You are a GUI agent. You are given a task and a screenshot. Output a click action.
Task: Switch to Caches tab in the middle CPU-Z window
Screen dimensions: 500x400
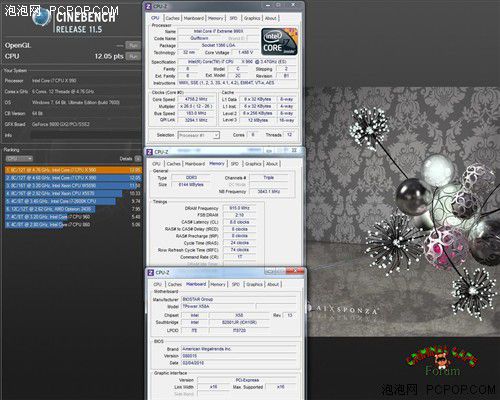click(174, 164)
